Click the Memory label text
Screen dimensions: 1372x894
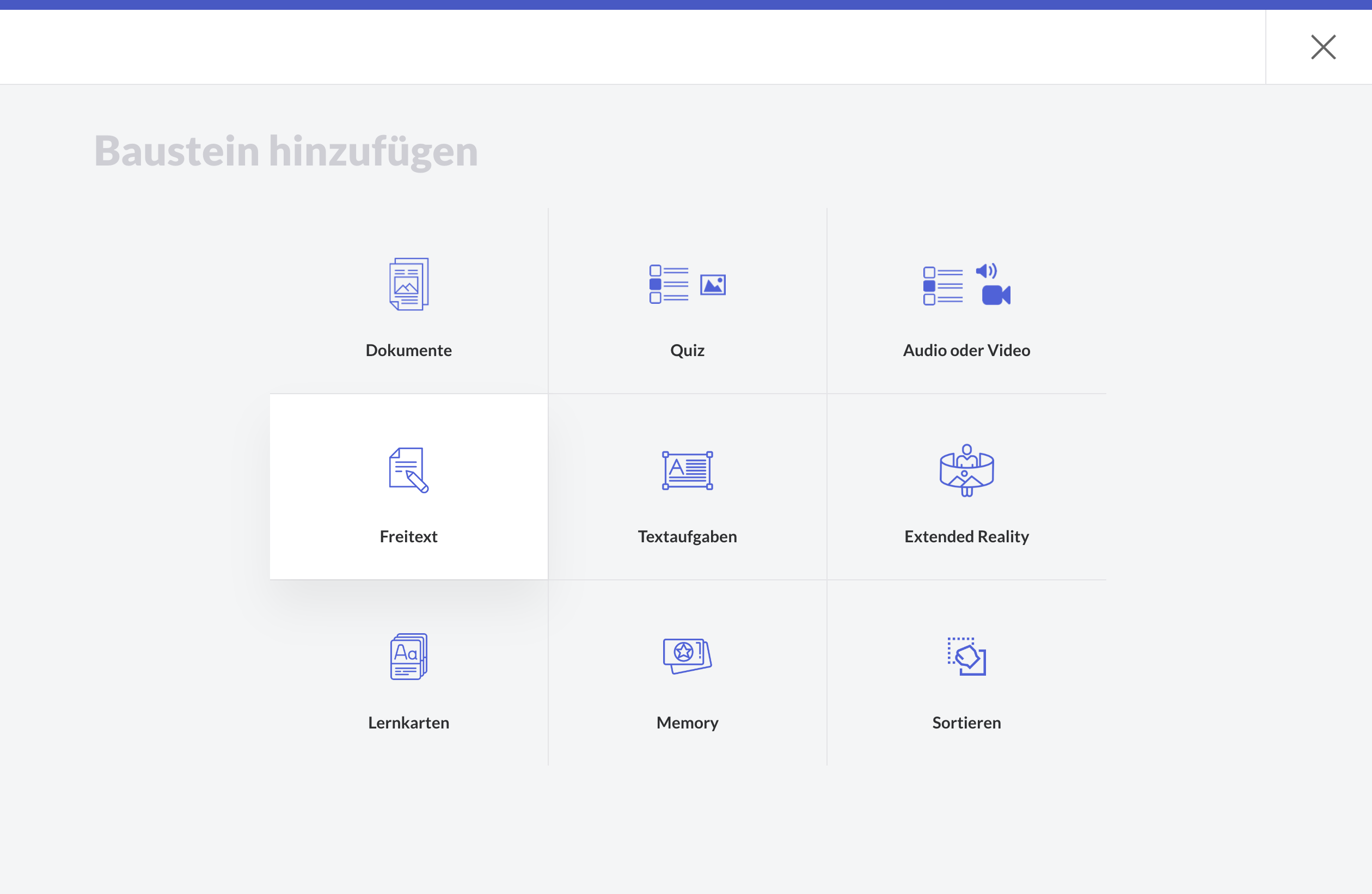coord(687,722)
